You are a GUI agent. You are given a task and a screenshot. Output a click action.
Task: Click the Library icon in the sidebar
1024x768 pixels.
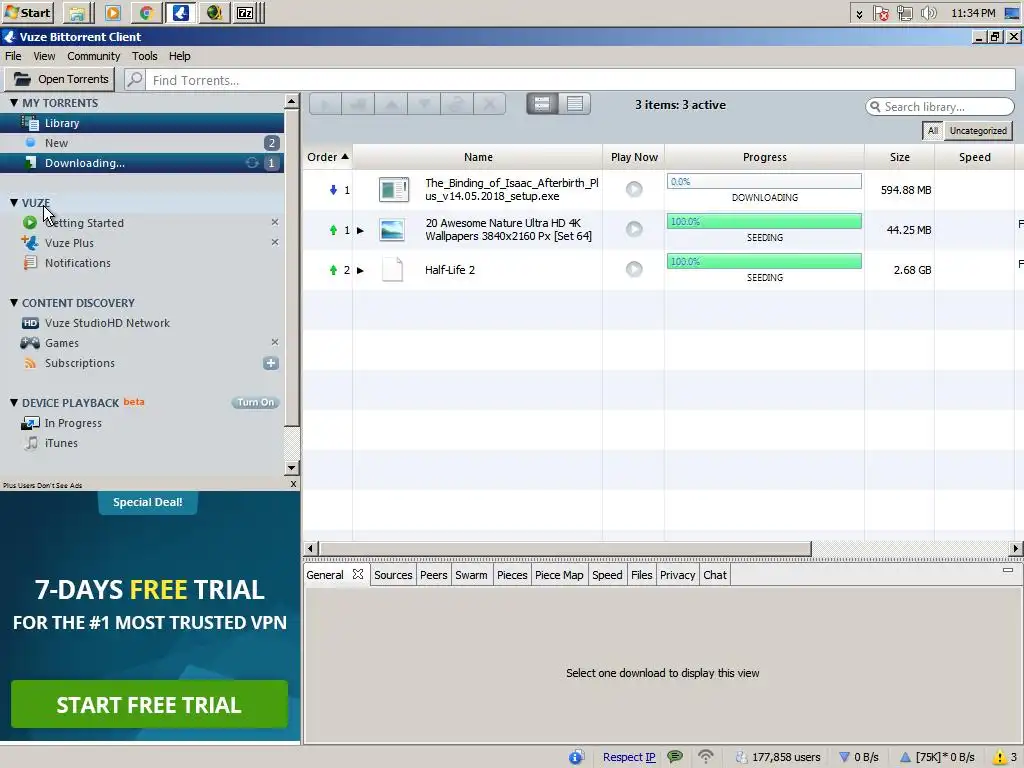pos(30,123)
